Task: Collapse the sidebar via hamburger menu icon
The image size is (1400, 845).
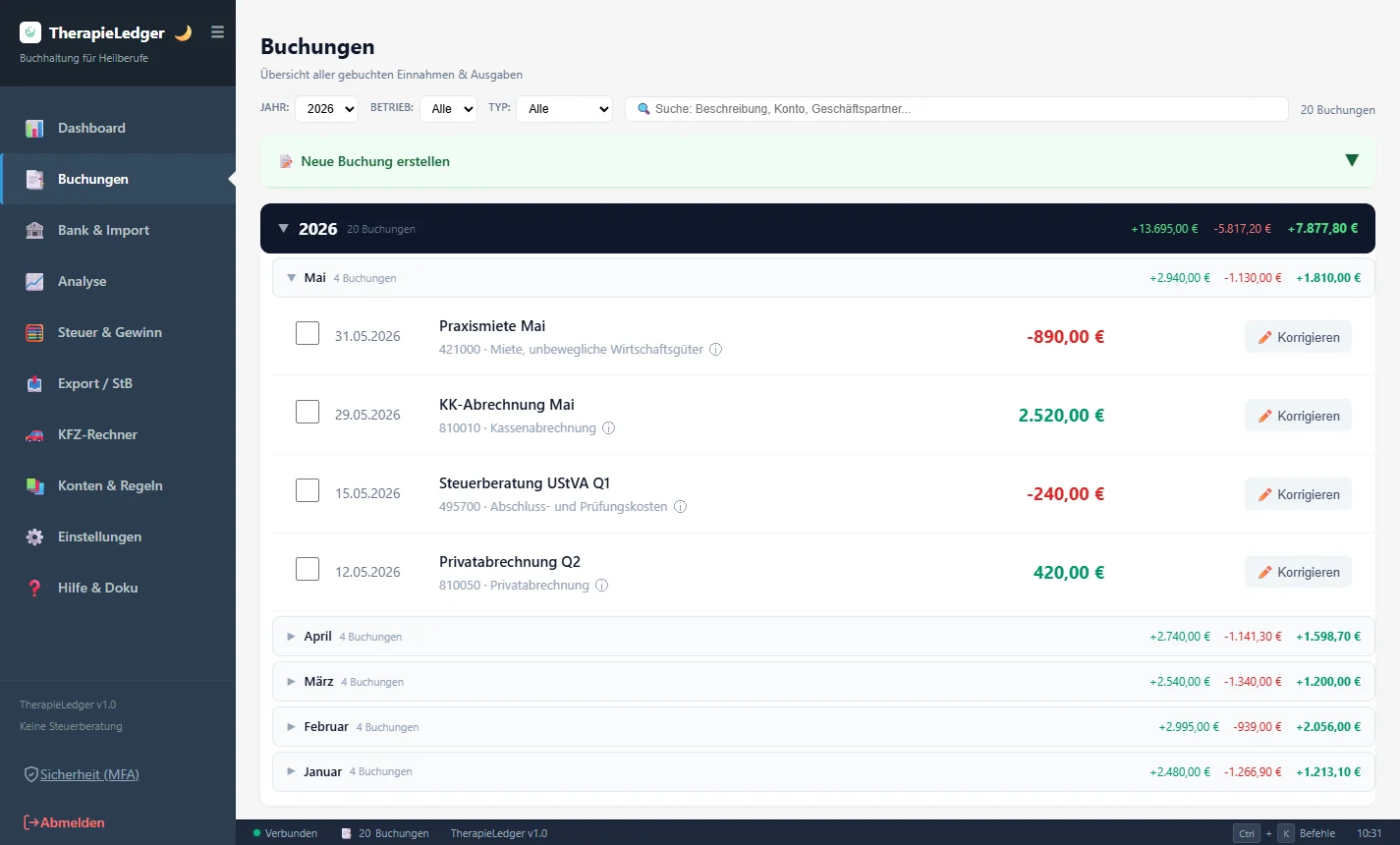Action: pyautogui.click(x=217, y=32)
